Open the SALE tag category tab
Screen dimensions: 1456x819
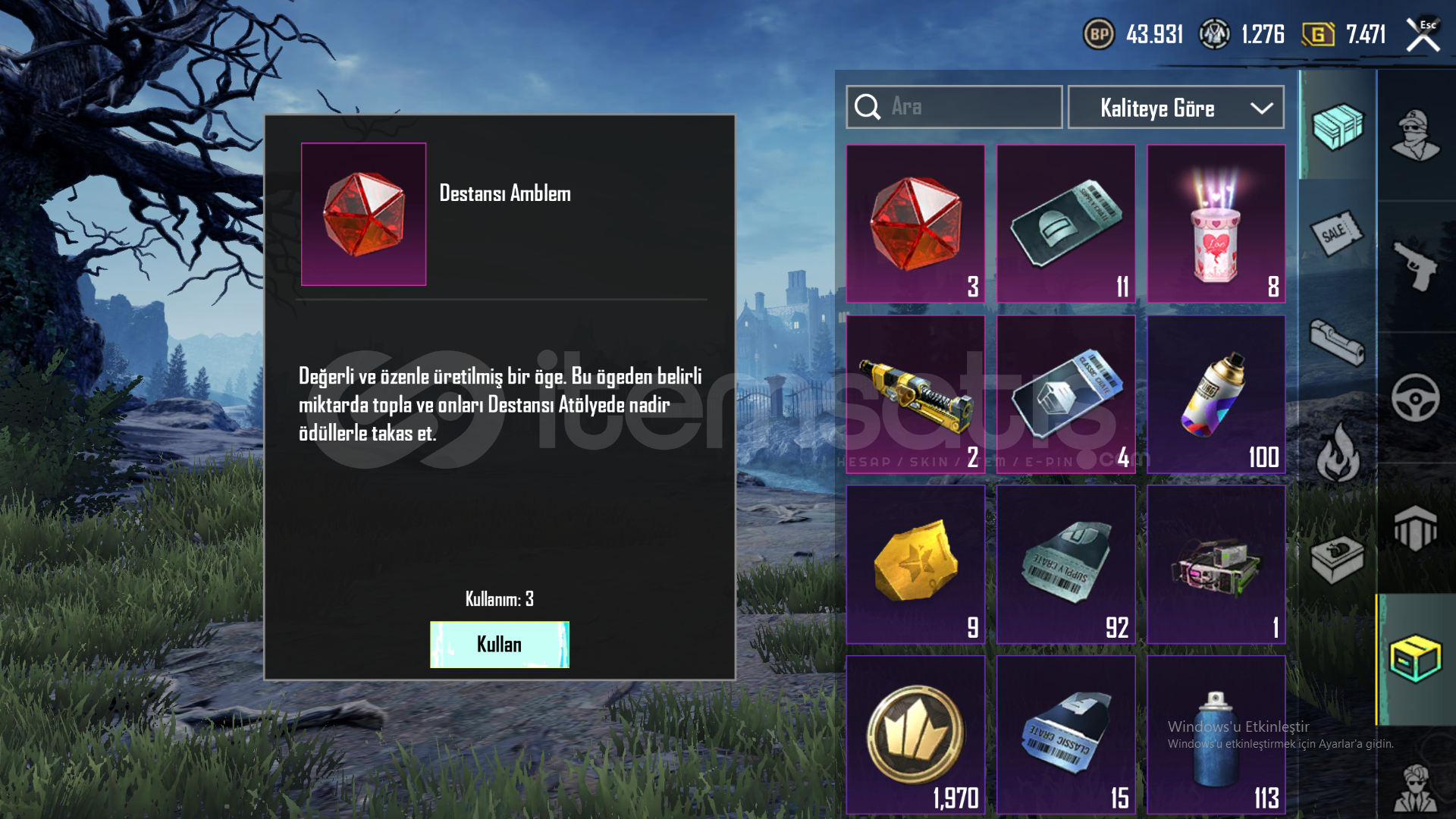pyautogui.click(x=1338, y=234)
